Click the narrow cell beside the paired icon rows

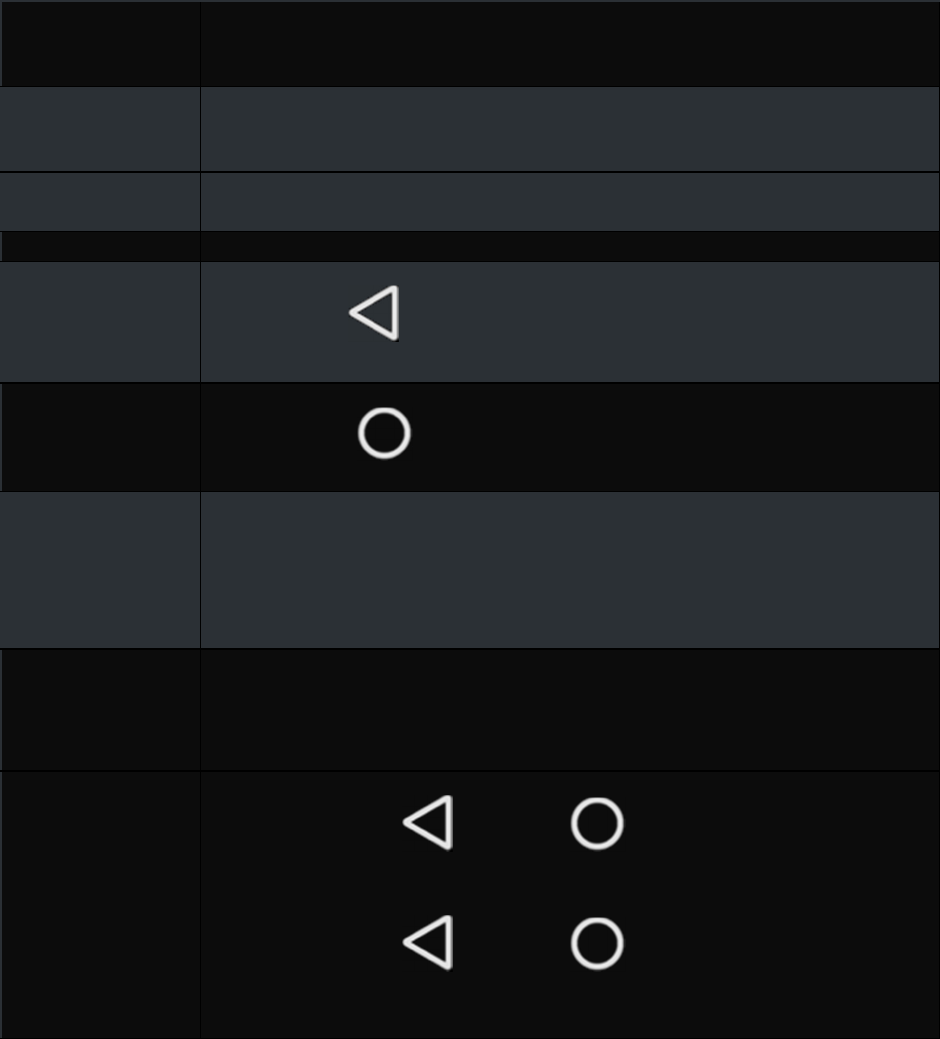point(100,905)
